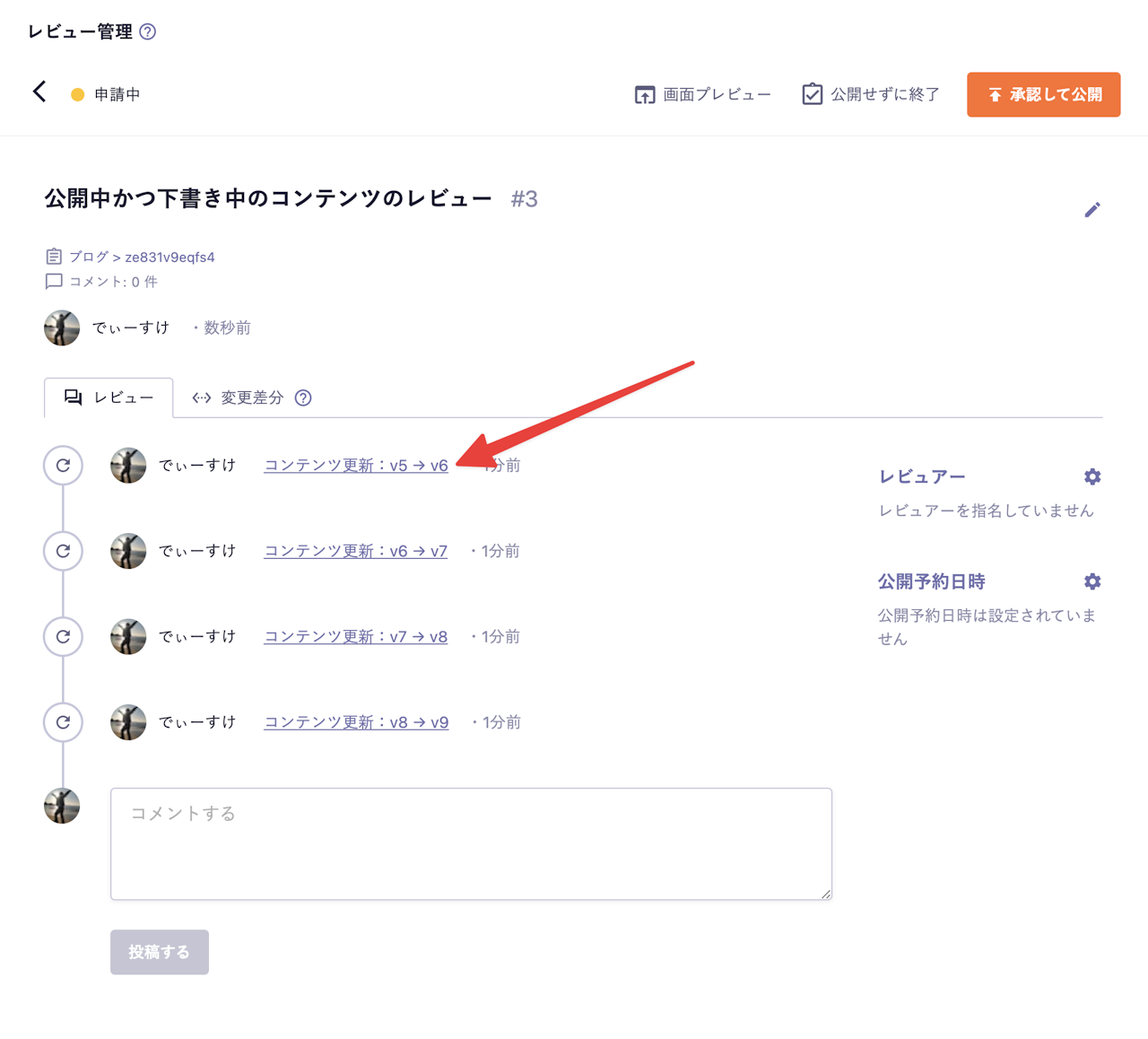This screenshot has height=1039, width=1148.
Task: Click the document icon before ブログ breadcrumb
Action: point(55,256)
